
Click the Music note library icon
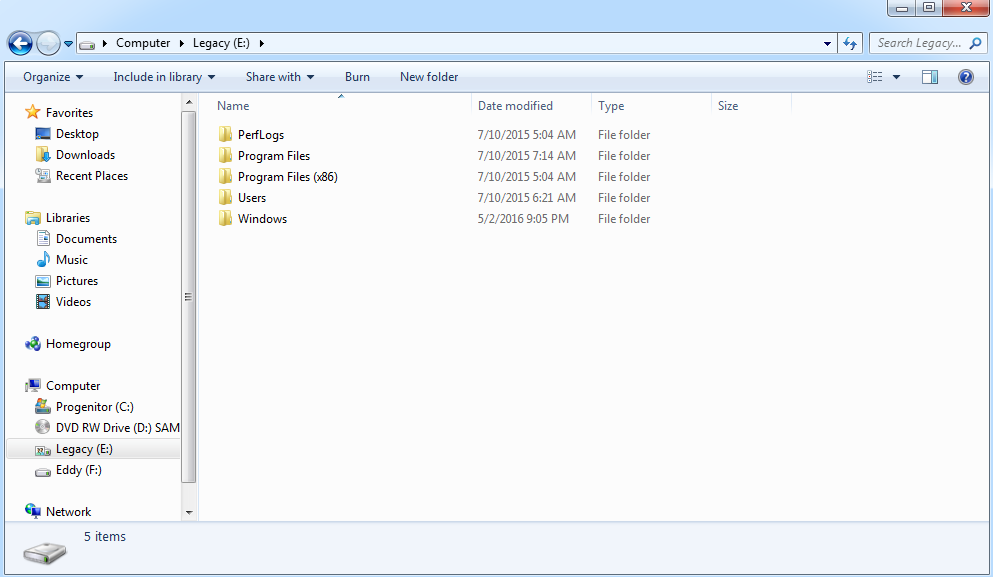43,260
